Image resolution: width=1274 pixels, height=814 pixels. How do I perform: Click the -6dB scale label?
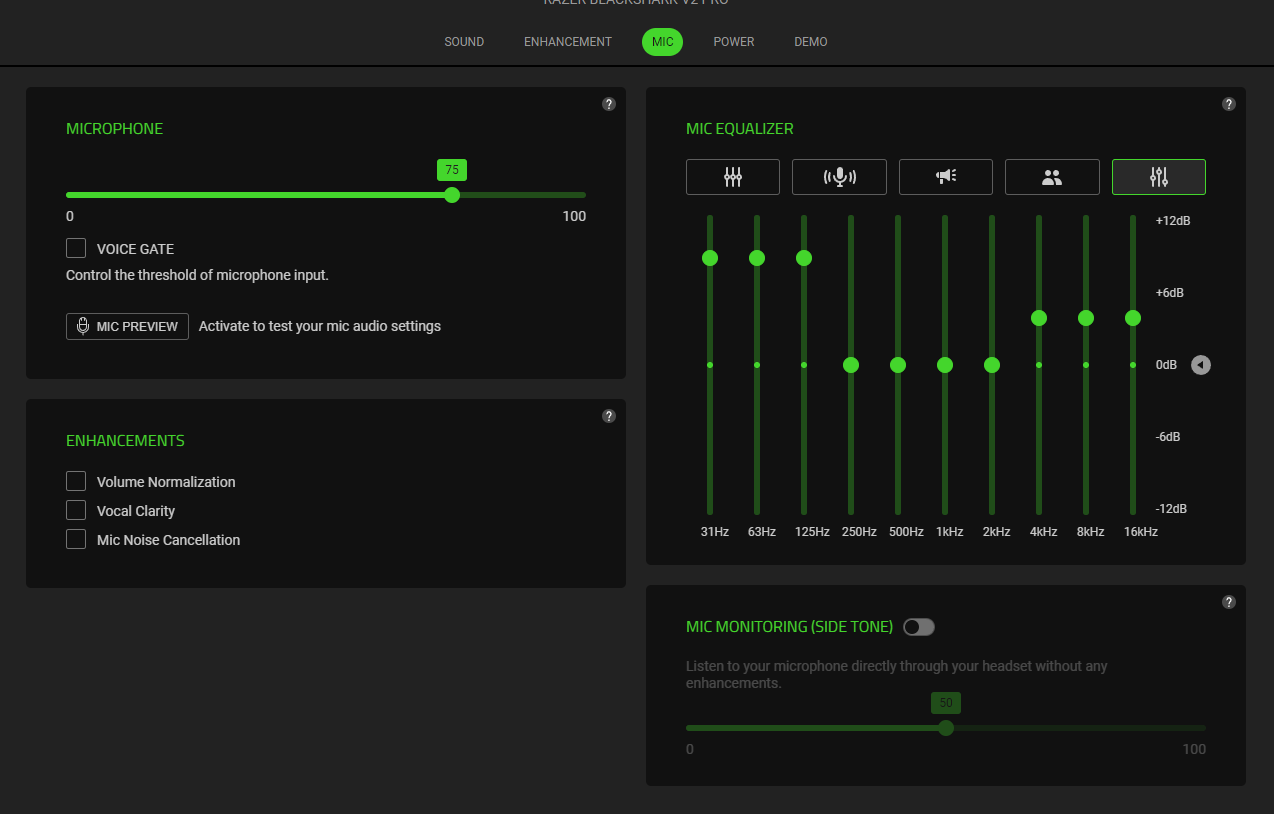pyautogui.click(x=1169, y=437)
